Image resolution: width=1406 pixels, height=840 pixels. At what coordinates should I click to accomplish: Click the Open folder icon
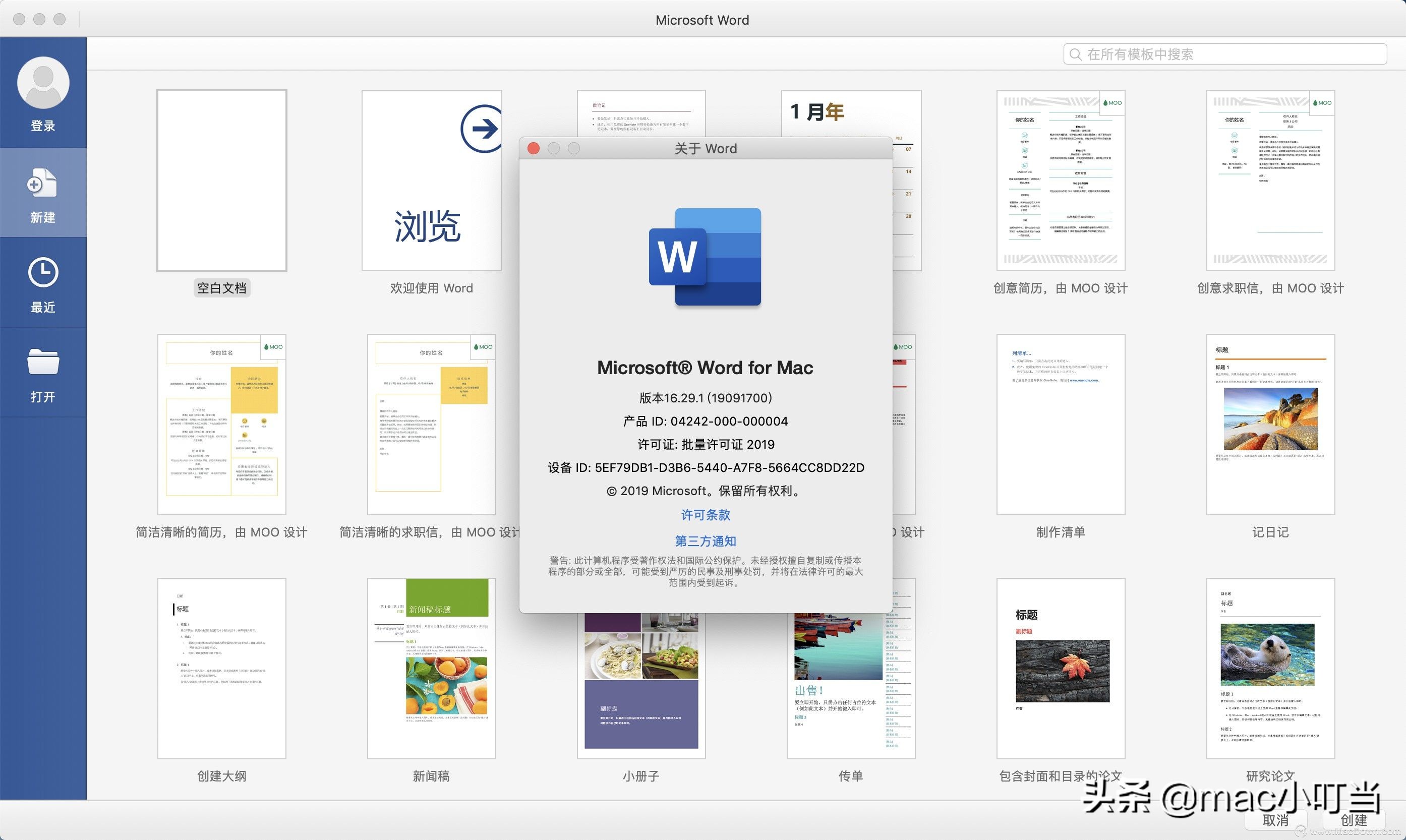point(43,362)
